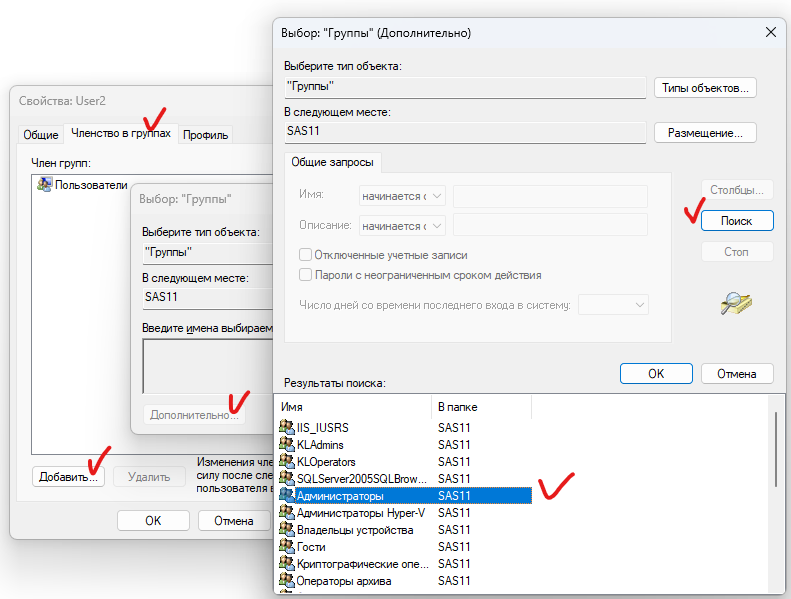The image size is (791, 599).
Task: Open the Имя 'начинается с' dropdown
Action: point(401,196)
